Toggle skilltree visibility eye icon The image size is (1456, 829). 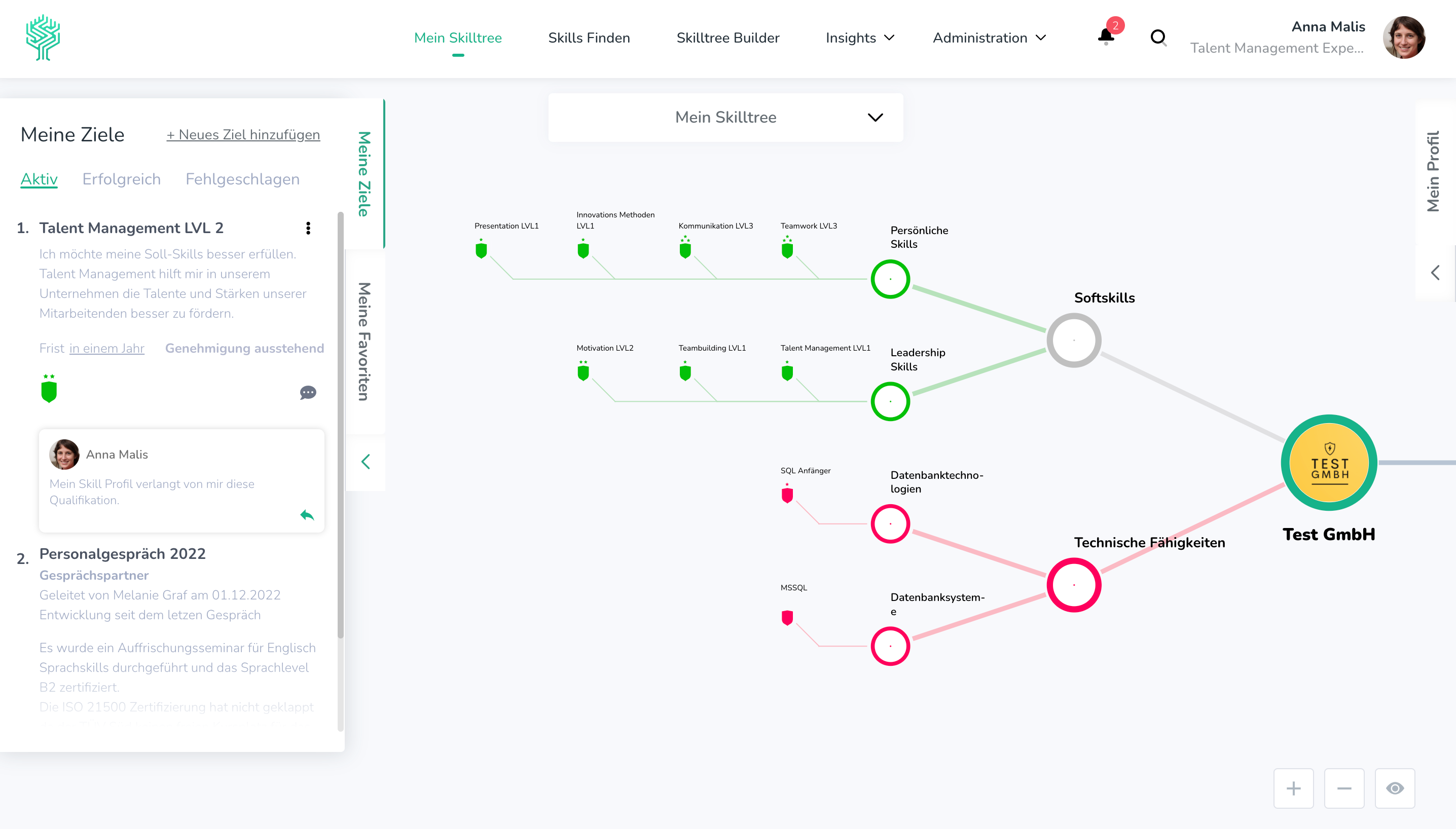coord(1395,788)
